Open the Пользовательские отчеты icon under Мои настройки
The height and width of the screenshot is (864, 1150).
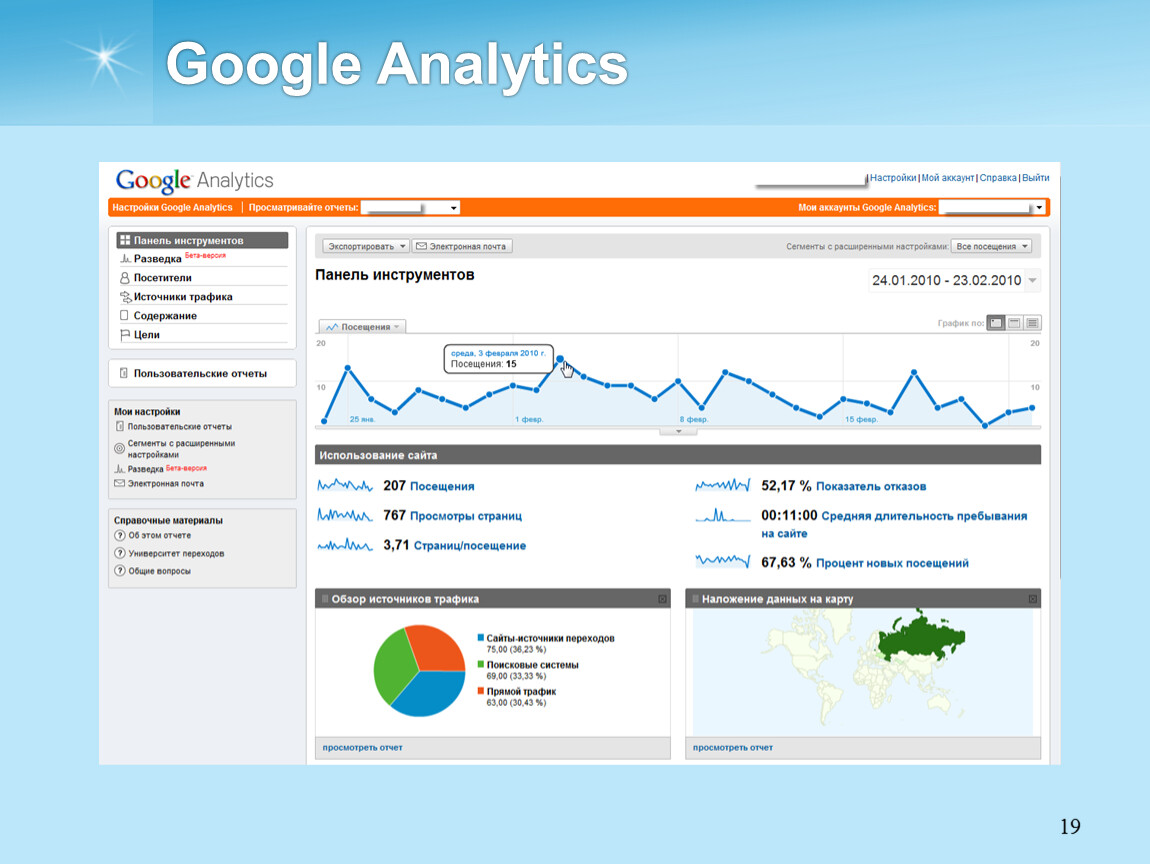[120, 426]
